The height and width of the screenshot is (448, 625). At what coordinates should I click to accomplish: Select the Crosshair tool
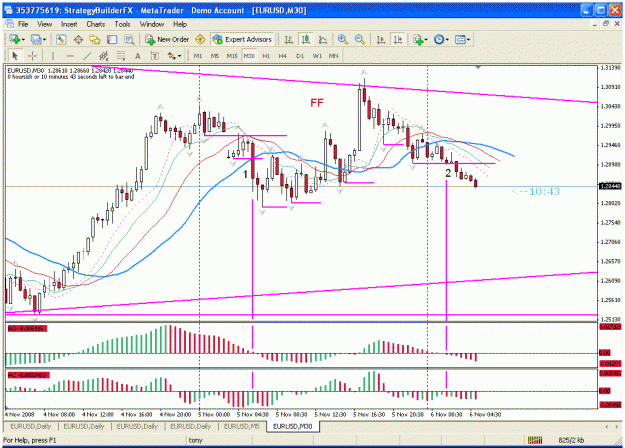[x=32, y=56]
